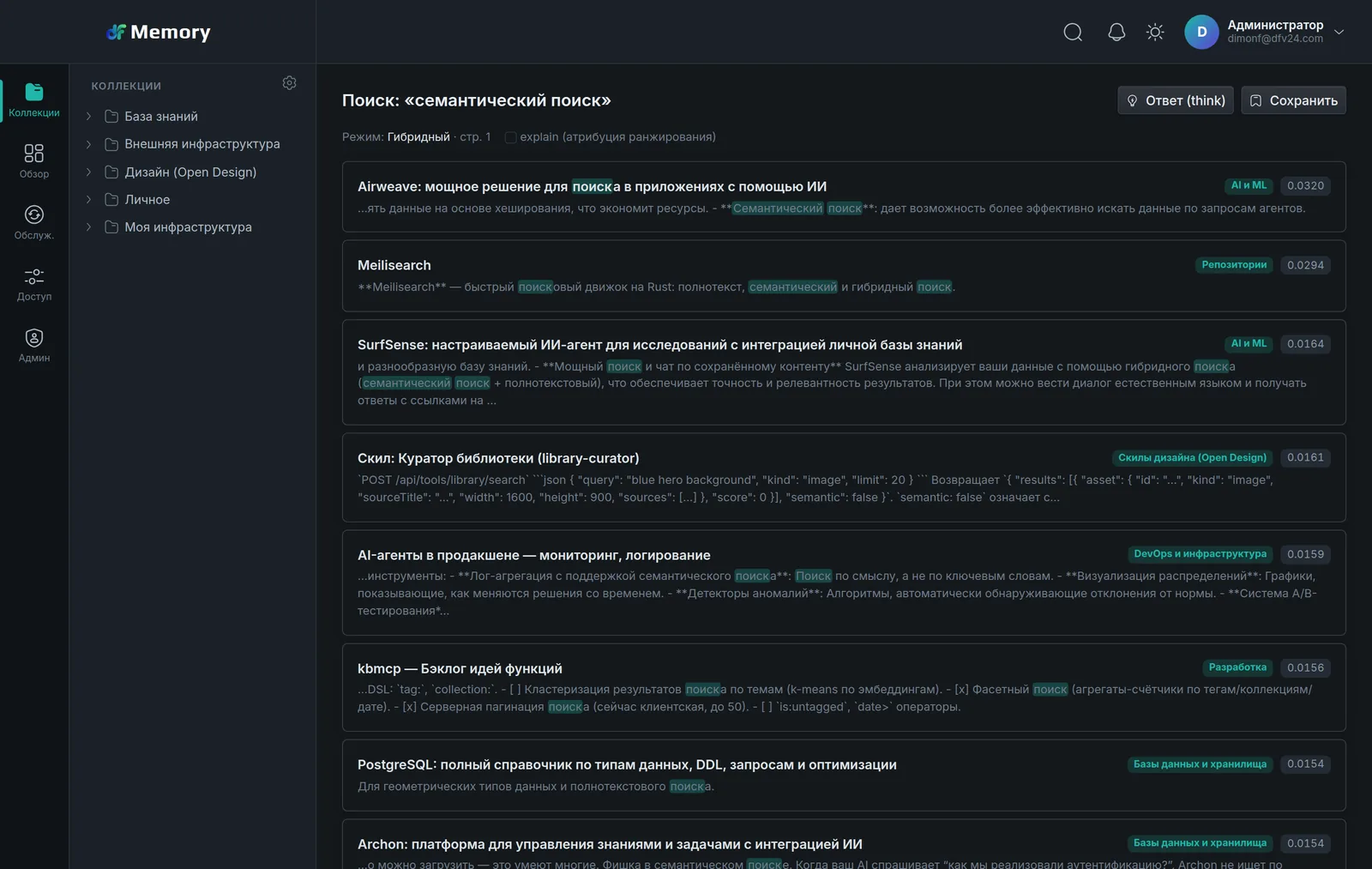This screenshot has height=869, width=1372.
Task: Expand Моя инфраструктура collection
Action: click(x=88, y=226)
